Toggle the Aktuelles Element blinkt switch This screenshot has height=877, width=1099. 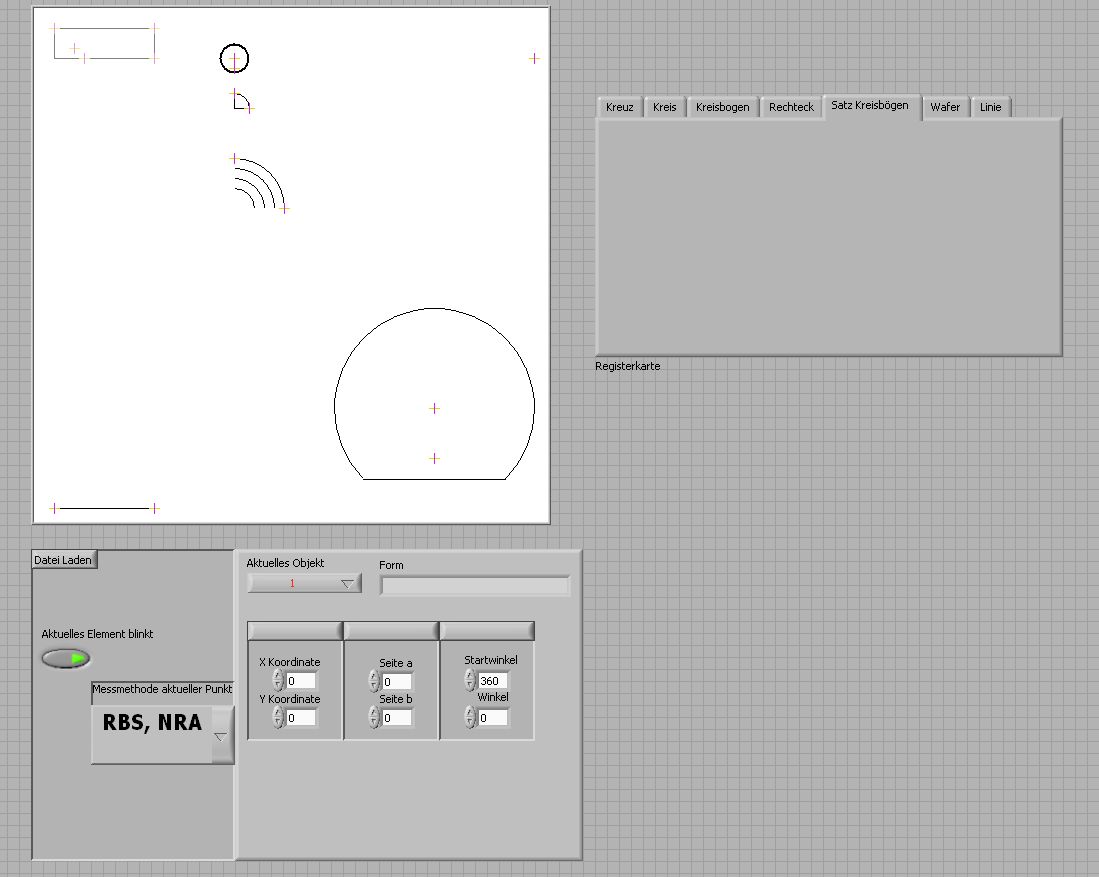[x=66, y=658]
